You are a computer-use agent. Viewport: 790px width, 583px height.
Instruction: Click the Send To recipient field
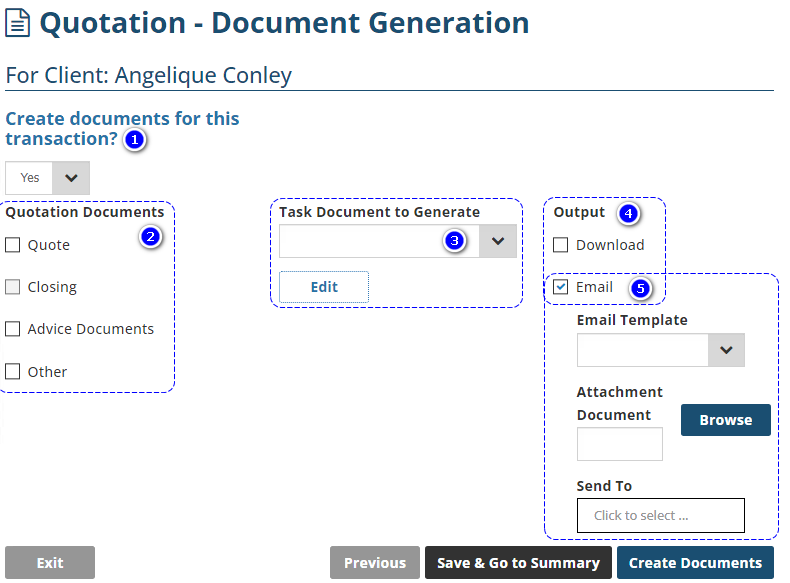coord(660,516)
